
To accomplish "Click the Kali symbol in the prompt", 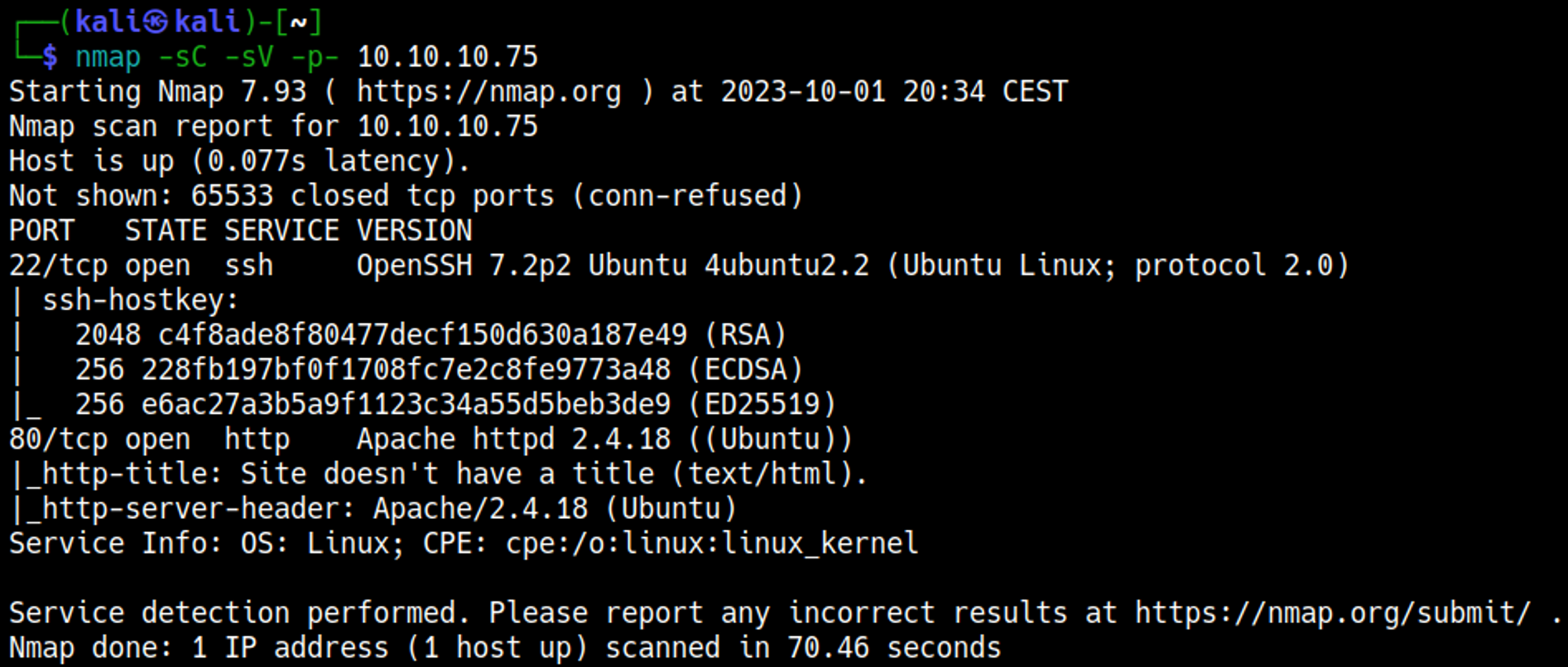I will click(x=154, y=22).
